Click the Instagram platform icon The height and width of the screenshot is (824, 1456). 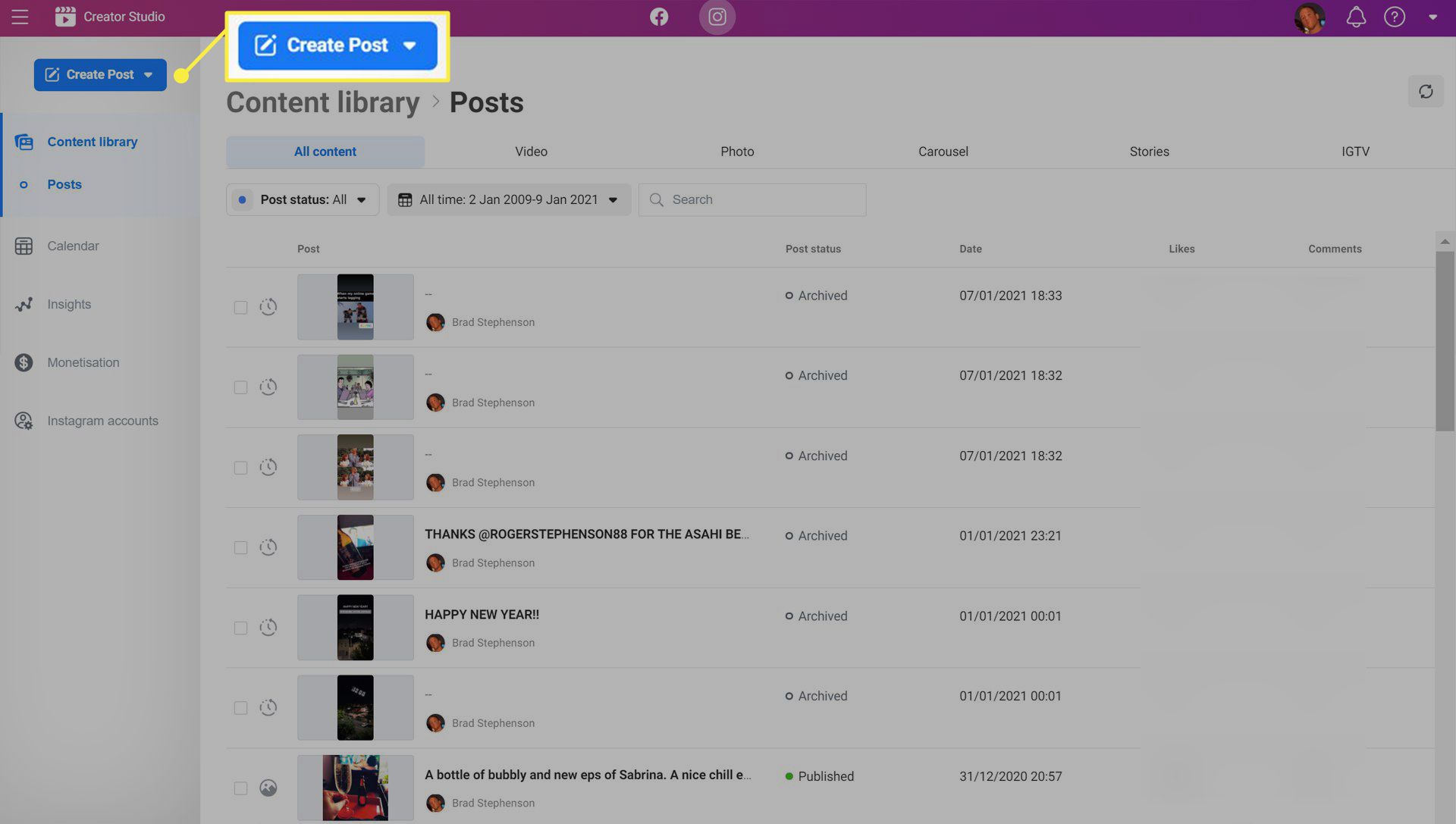tap(717, 17)
